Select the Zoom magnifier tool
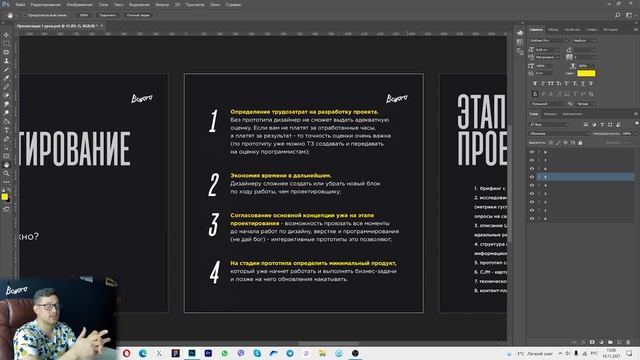Screen dimensions: 640x360 pos(6,173)
